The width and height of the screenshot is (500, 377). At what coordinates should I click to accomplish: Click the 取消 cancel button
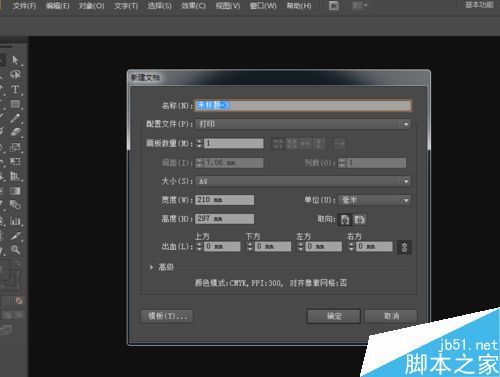coord(391,316)
